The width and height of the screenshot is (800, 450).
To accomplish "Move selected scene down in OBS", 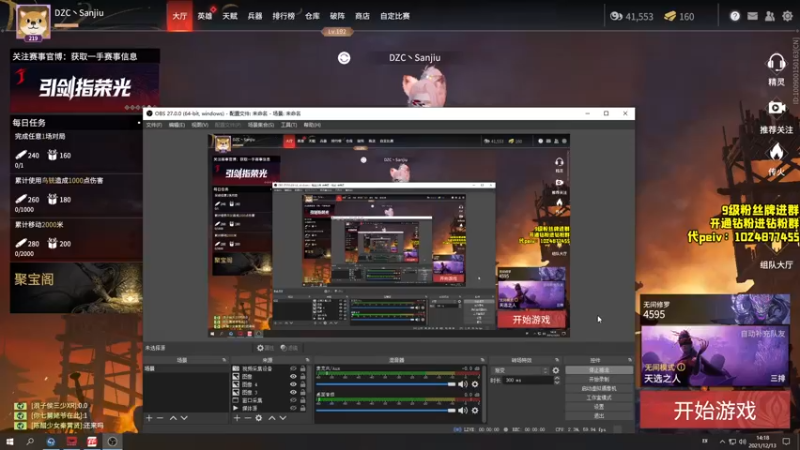I will 184,418.
